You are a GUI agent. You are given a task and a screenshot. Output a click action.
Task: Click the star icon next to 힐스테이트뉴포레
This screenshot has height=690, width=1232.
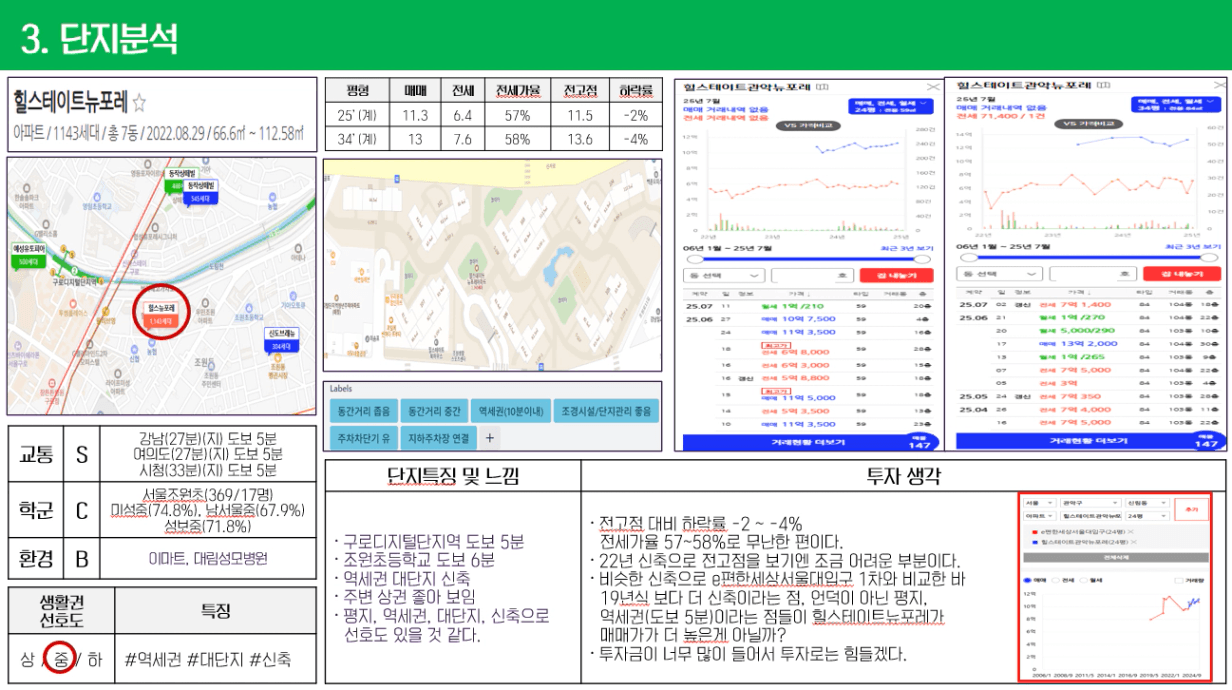click(x=140, y=102)
